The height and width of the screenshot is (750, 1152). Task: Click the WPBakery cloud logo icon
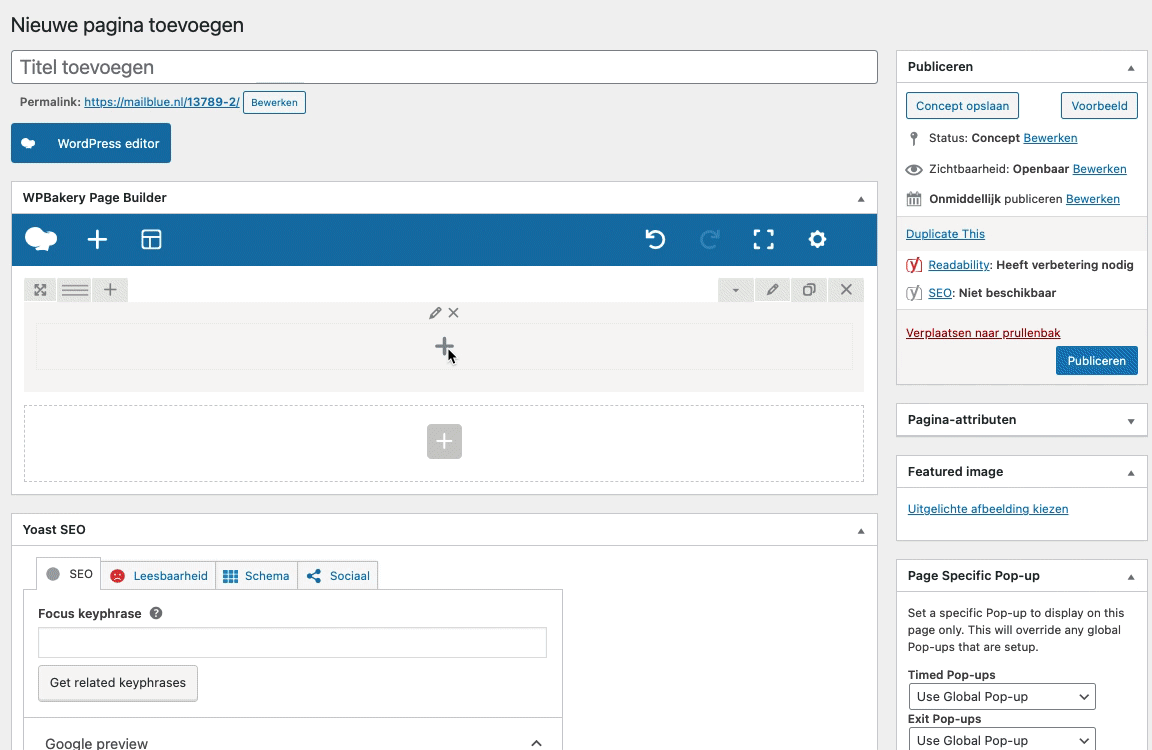click(x=41, y=239)
